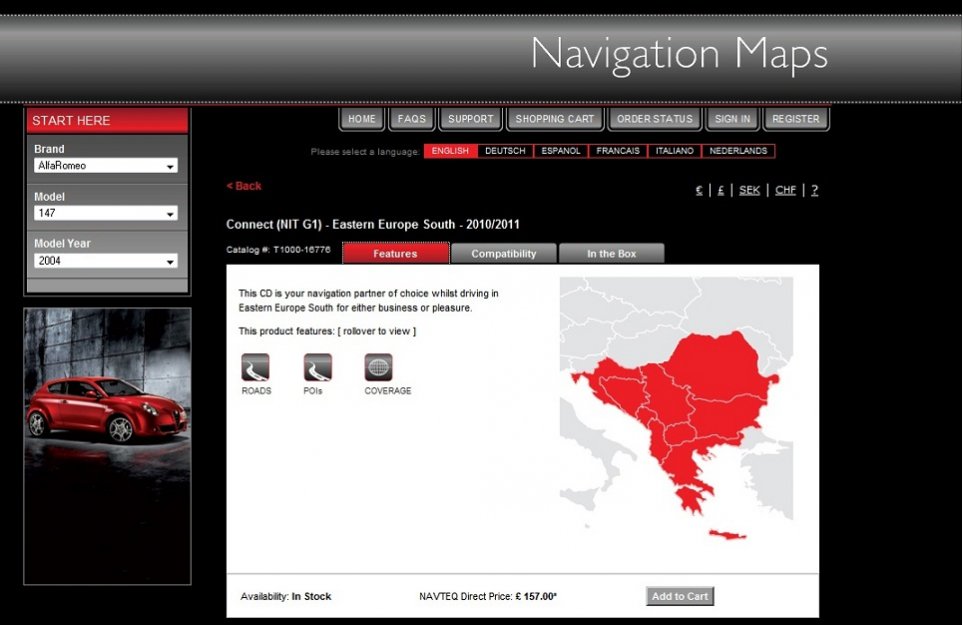Switch currency to SEK

(749, 190)
